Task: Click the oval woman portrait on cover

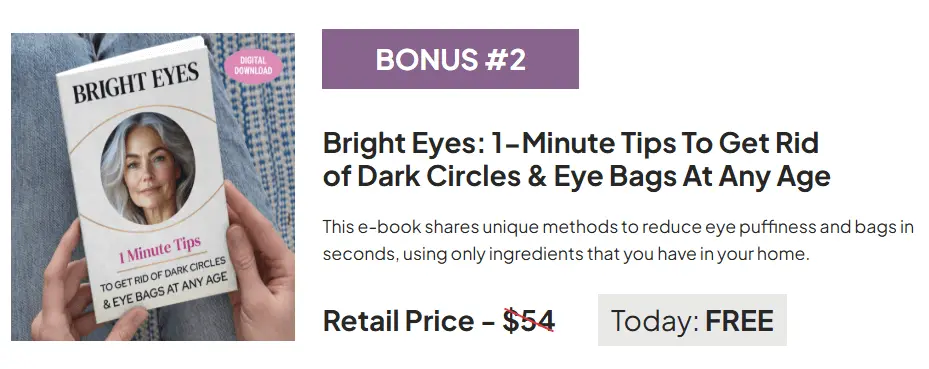Action: (148, 169)
